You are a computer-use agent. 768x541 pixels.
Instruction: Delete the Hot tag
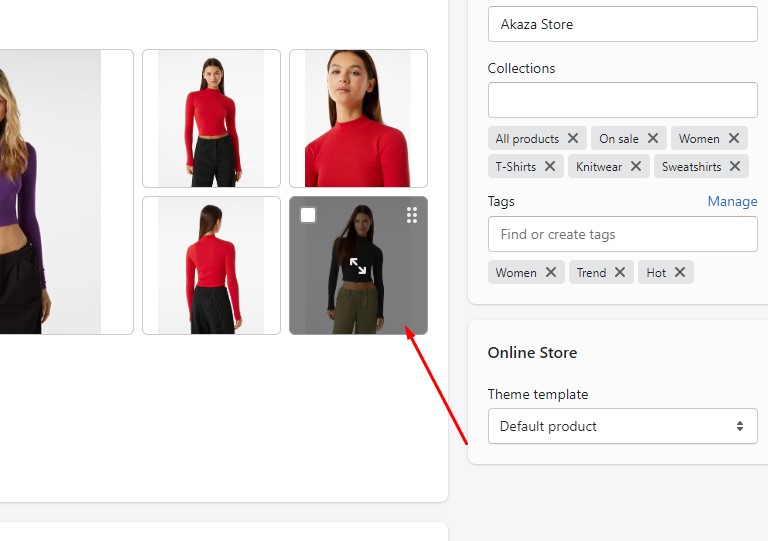pos(680,272)
